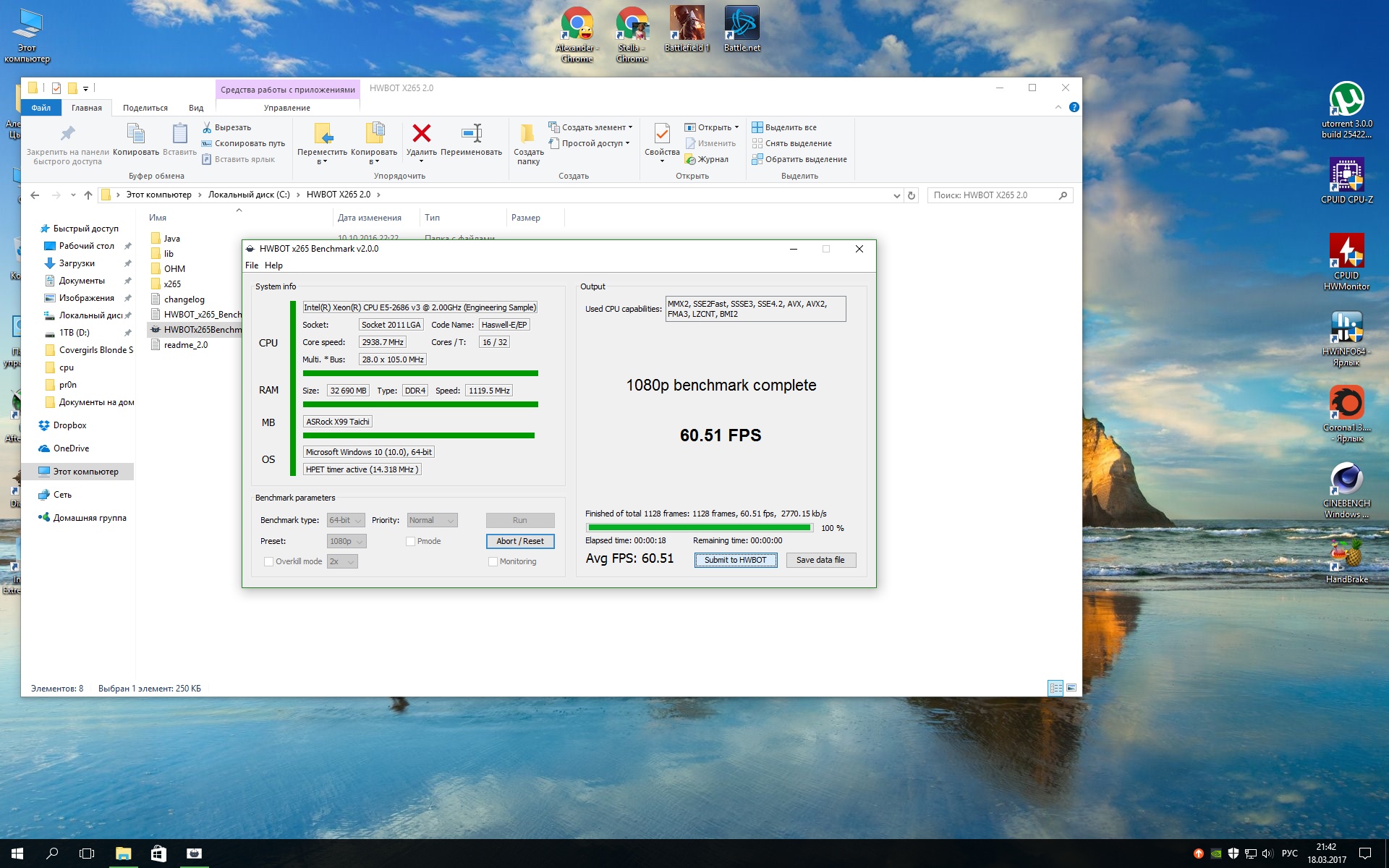This screenshot has height=868, width=1389.
Task: Click Создать папку ribbon icon
Action: pos(528,144)
